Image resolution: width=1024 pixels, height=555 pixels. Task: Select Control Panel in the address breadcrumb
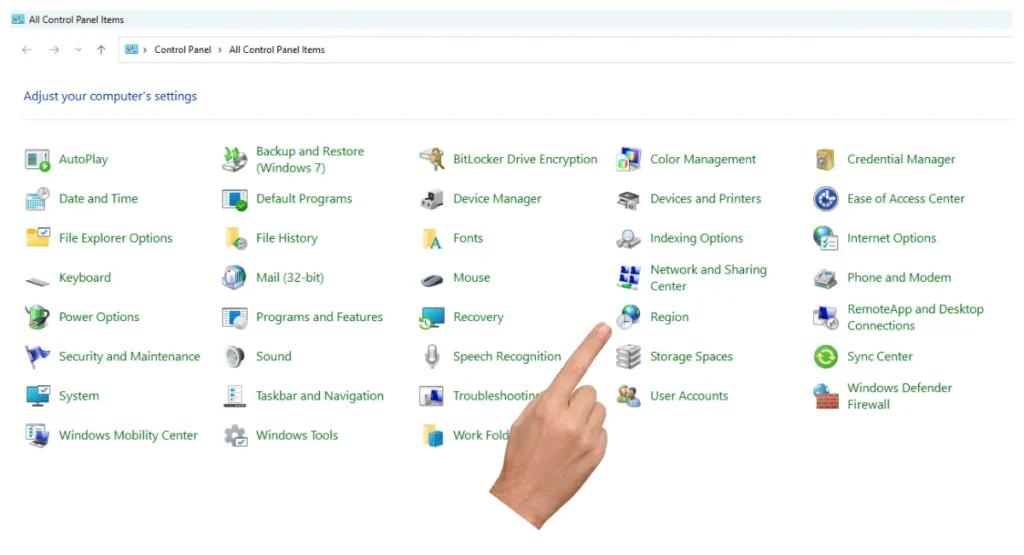point(182,50)
